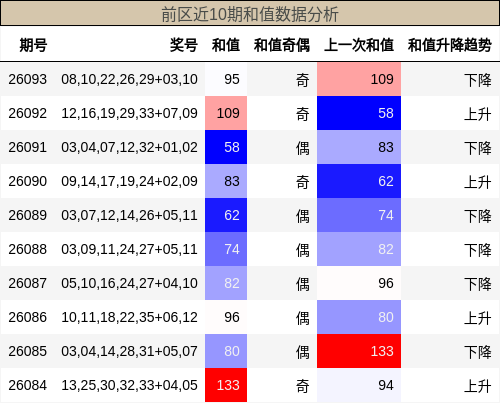Select period number 26089
500x403 pixels.
pos(28,215)
